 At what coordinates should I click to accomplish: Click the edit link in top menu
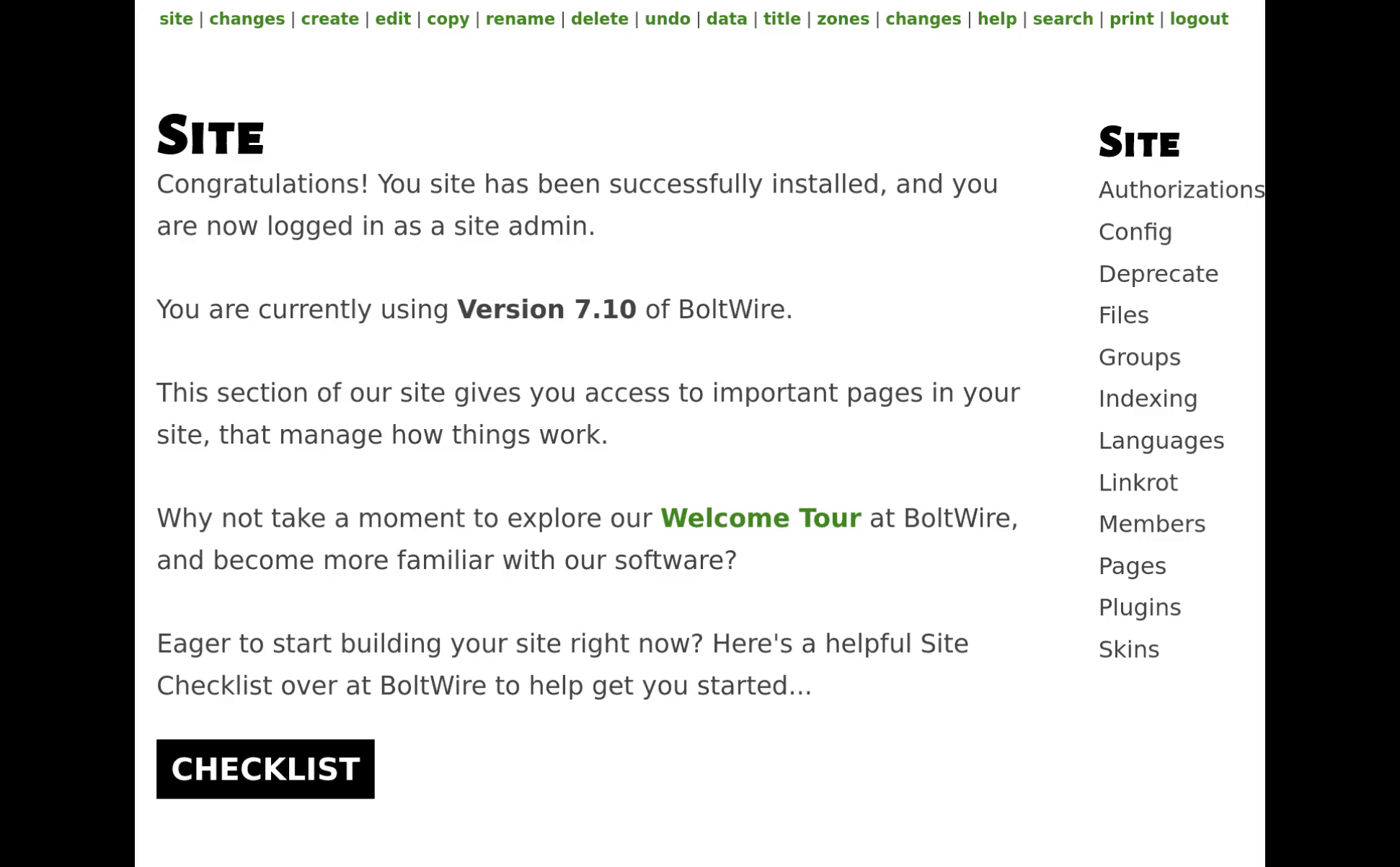point(392,19)
